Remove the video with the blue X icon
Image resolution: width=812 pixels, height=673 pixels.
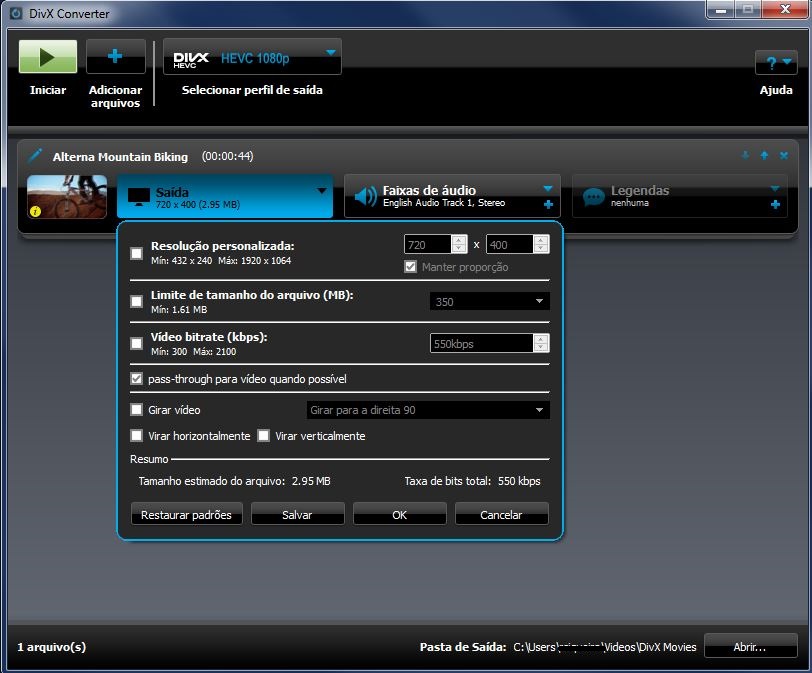784,155
